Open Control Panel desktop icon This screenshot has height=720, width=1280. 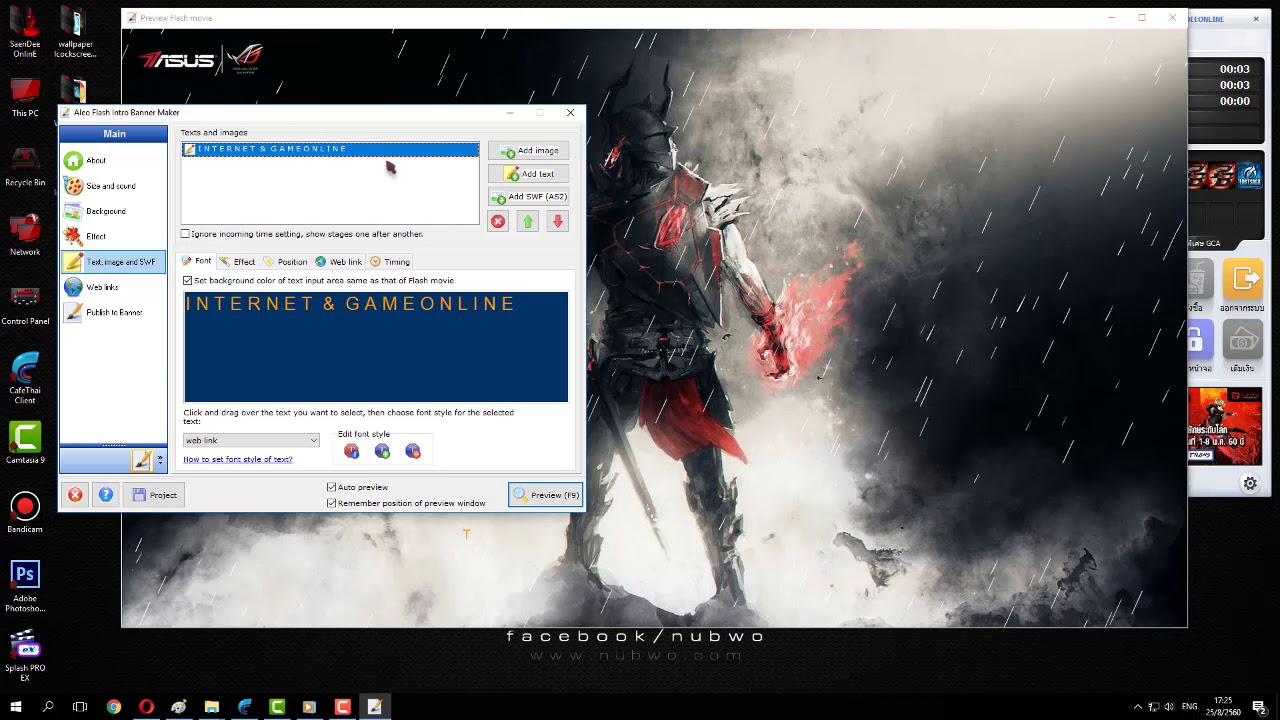[x=25, y=305]
